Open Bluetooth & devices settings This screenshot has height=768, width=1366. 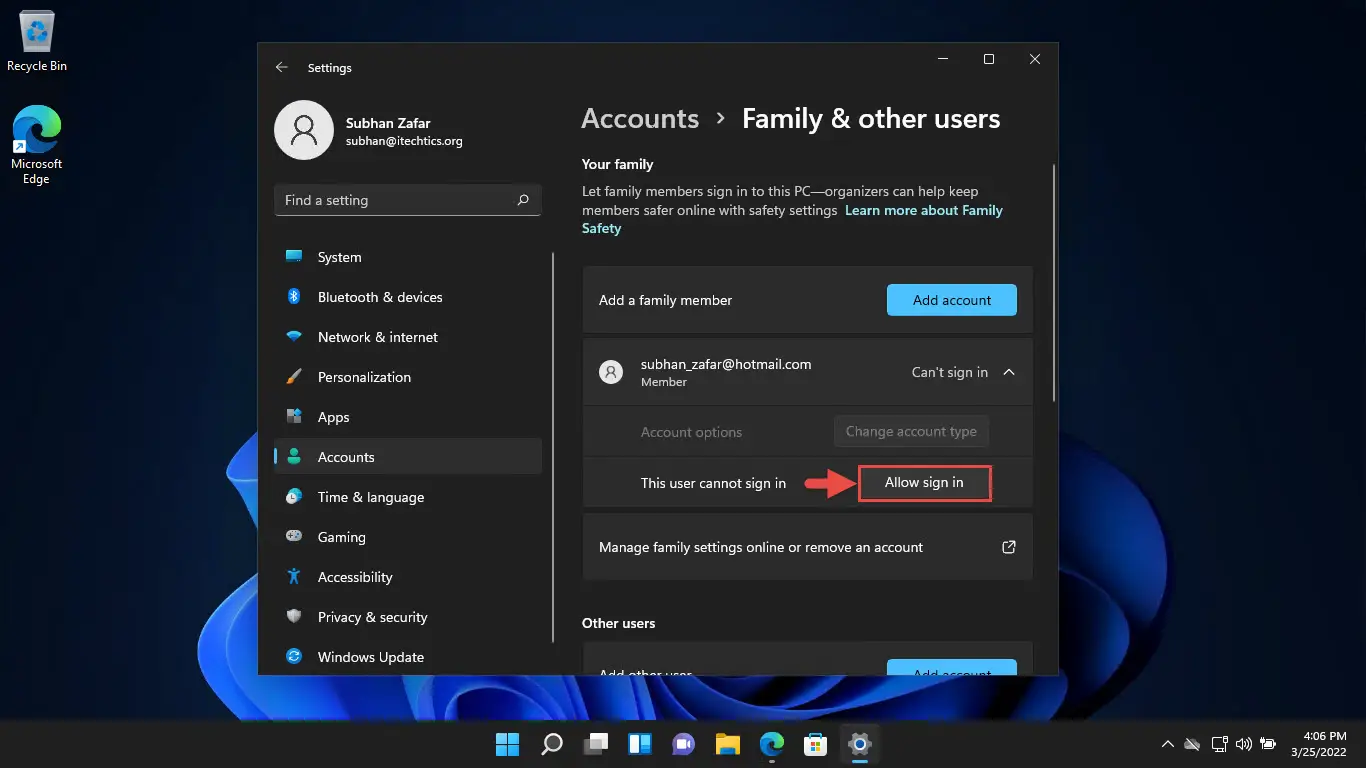408,297
